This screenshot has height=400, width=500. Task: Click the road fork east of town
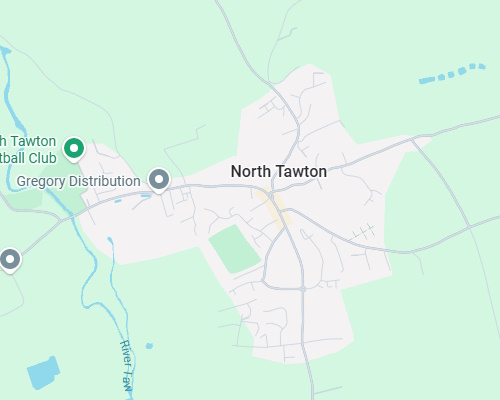(413, 139)
